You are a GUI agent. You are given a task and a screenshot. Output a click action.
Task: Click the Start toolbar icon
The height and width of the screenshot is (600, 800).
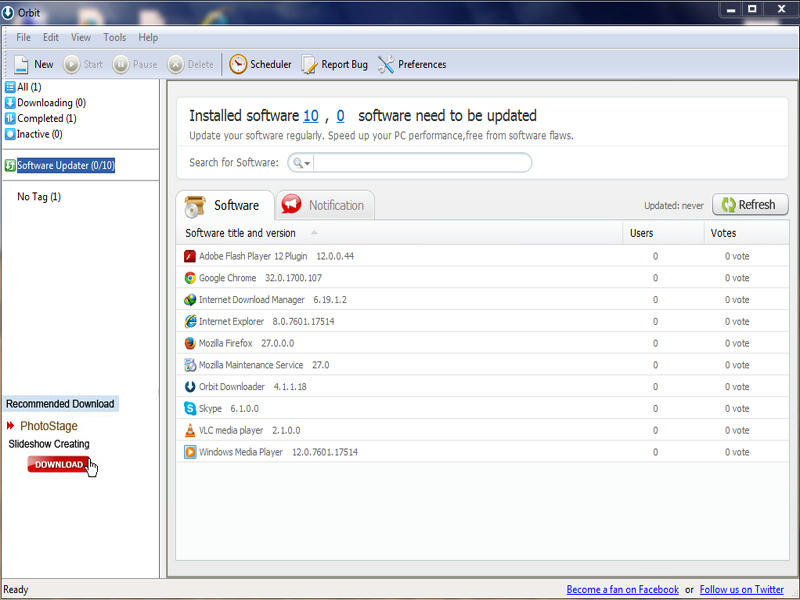click(x=71, y=65)
